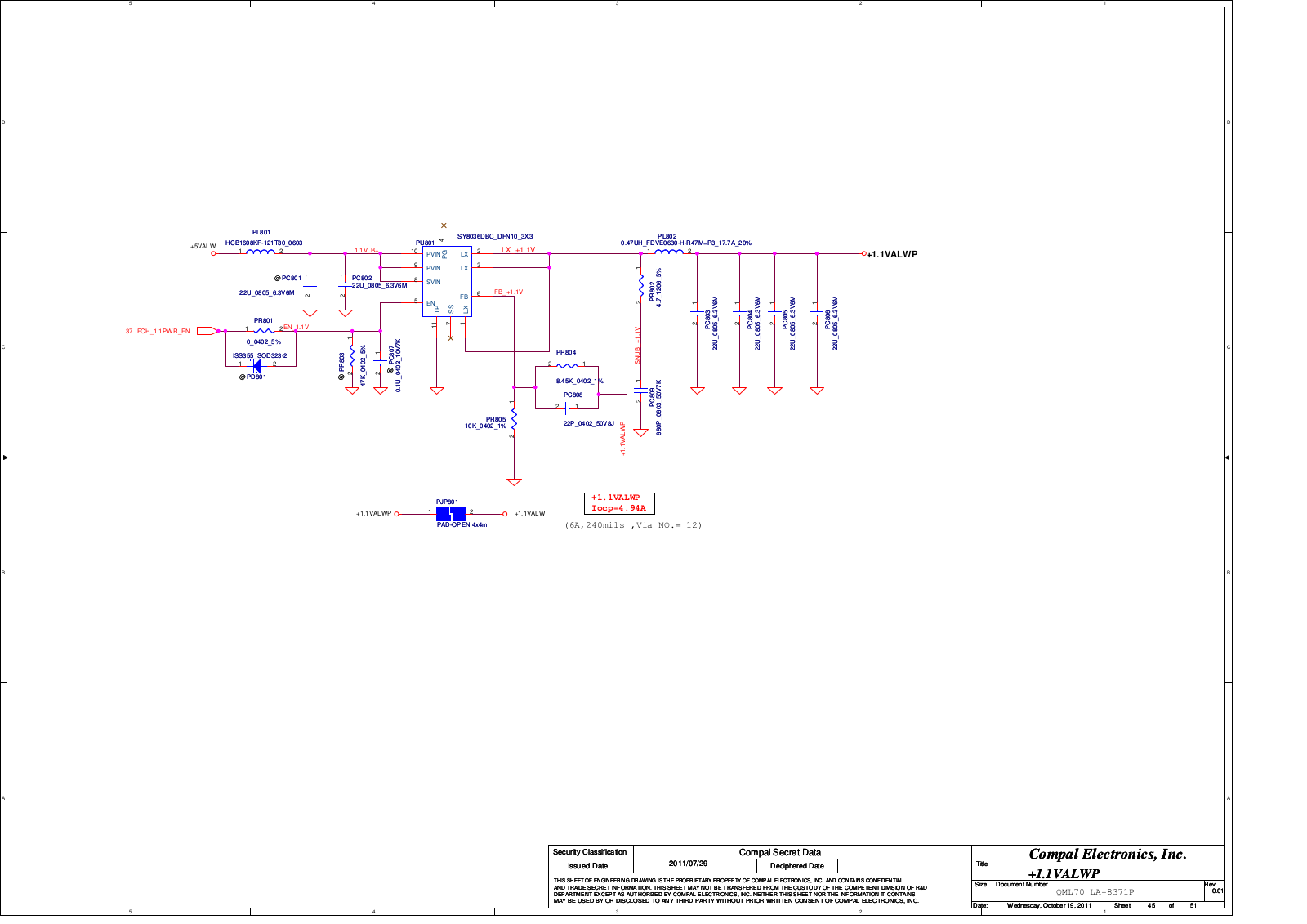Screen dimensions: 1307x924
Task: Click the Iocp=4.94A note box
Action: click(619, 503)
